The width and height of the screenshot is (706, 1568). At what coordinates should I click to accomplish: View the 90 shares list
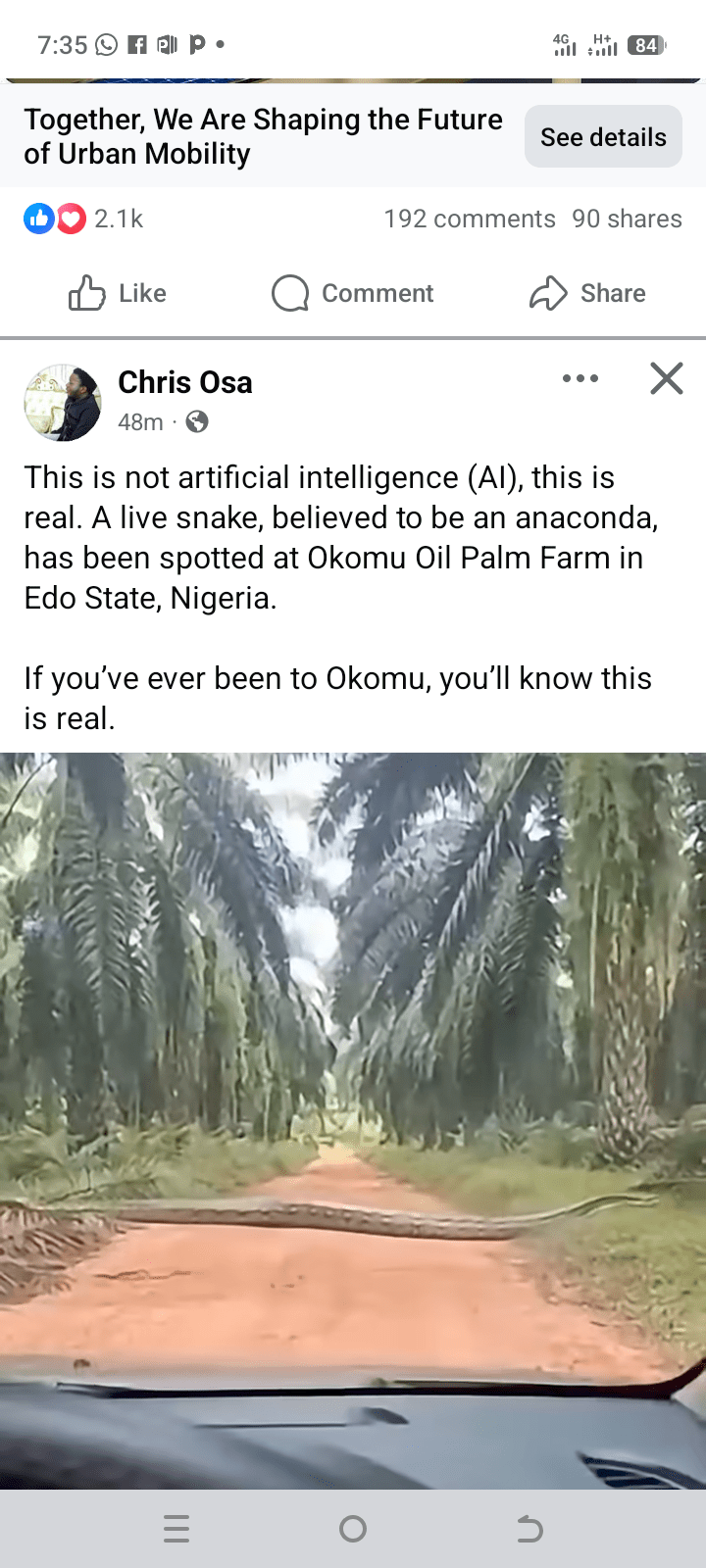click(x=627, y=219)
